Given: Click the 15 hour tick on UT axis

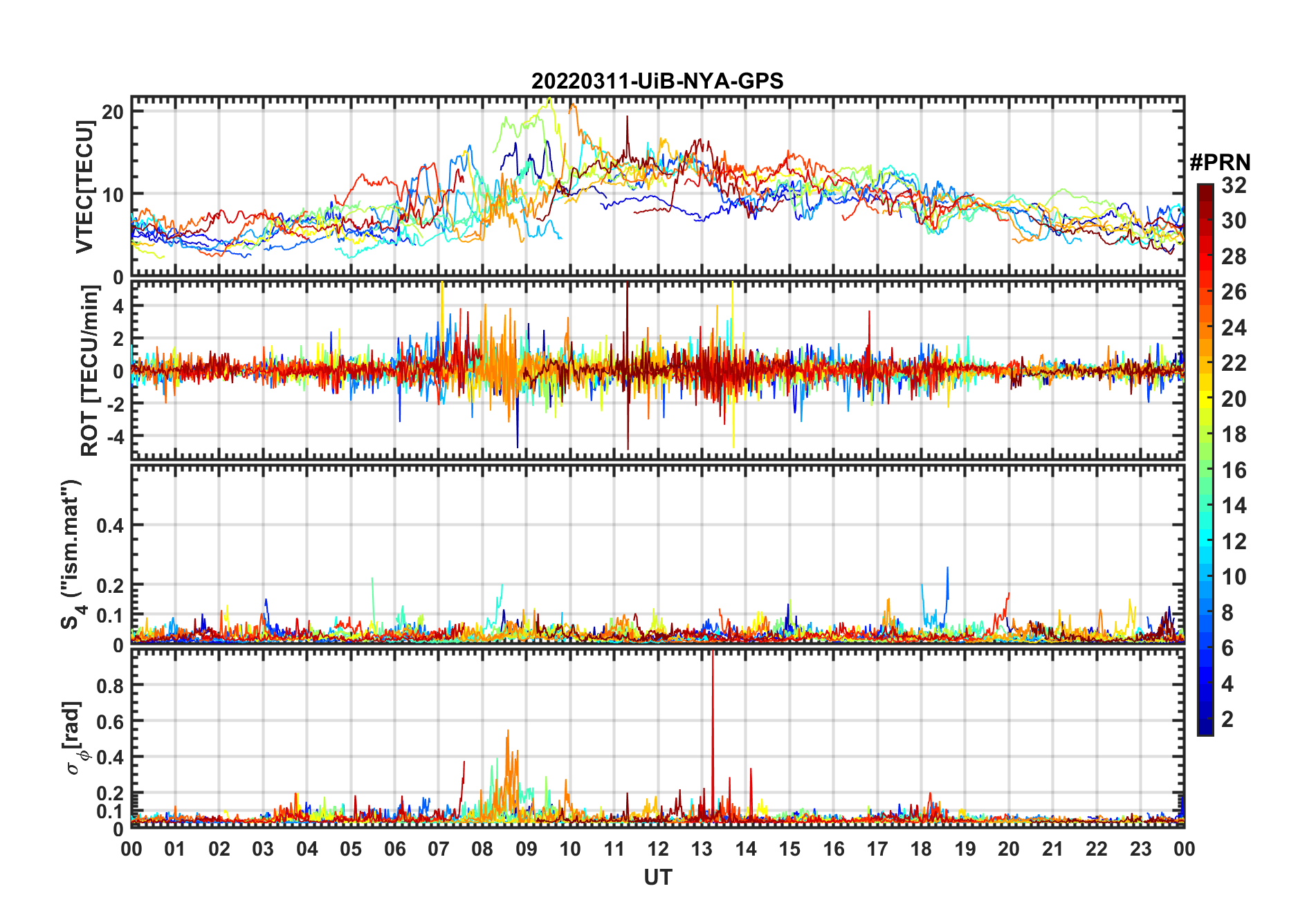Looking at the screenshot, I should tap(789, 849).
